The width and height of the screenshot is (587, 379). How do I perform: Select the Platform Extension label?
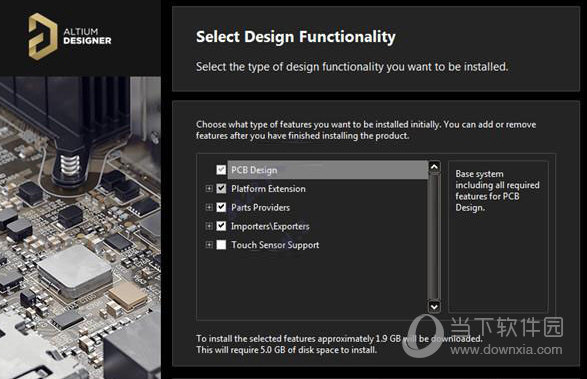point(268,189)
